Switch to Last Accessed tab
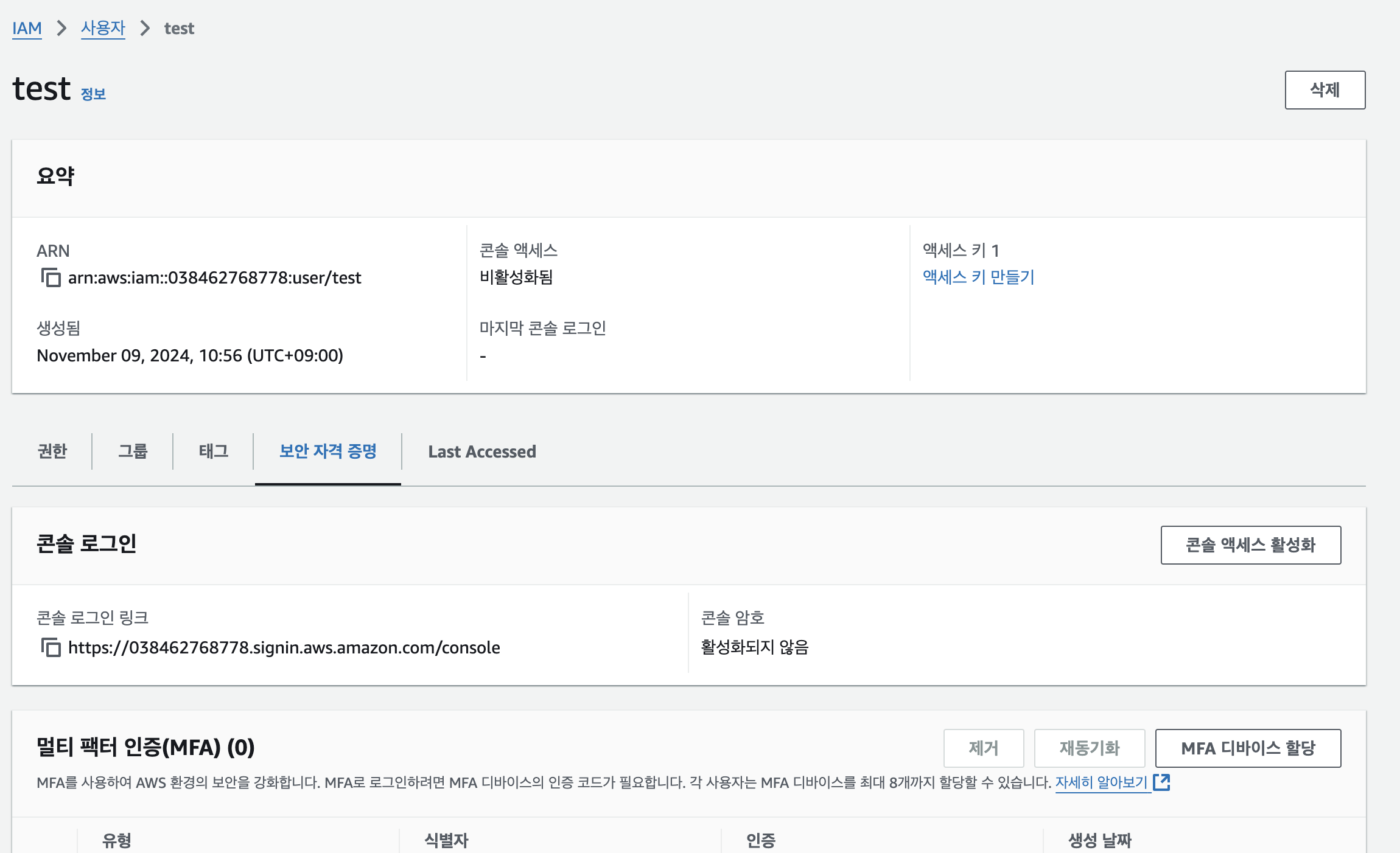Screen dimensions: 1400x853 pyautogui.click(x=481, y=451)
